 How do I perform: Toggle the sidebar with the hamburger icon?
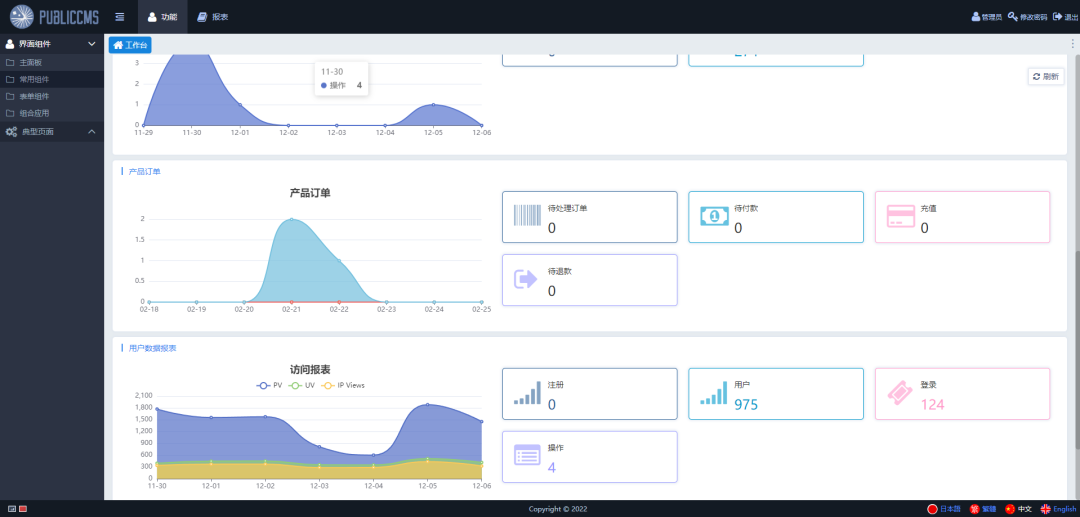pyautogui.click(x=120, y=17)
